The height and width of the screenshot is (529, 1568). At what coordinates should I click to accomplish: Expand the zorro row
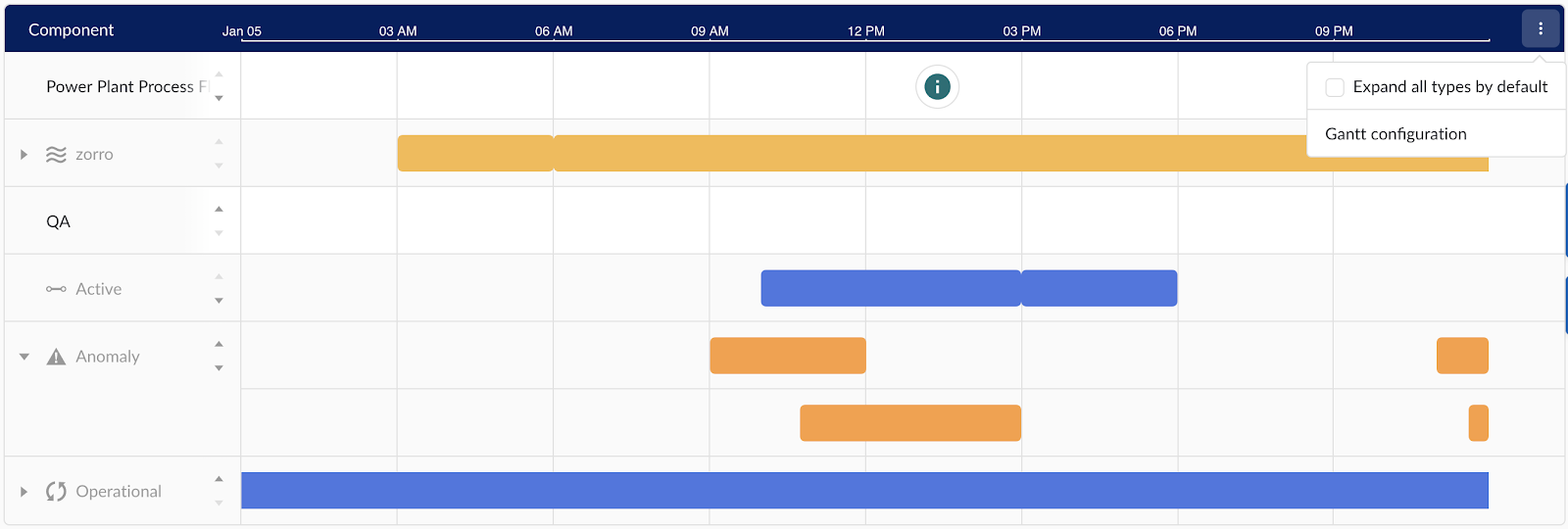[24, 155]
